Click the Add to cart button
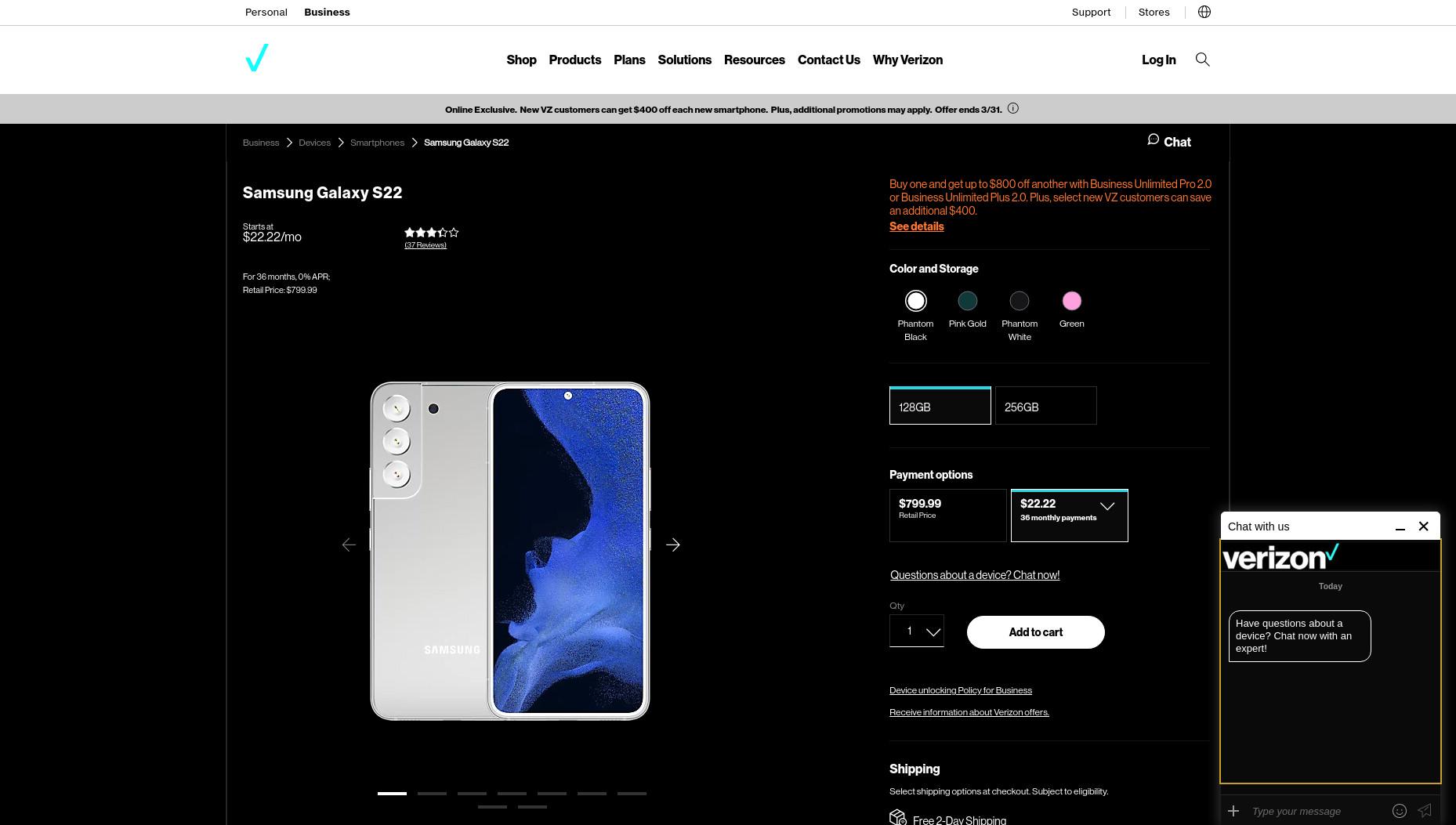 (x=1036, y=632)
